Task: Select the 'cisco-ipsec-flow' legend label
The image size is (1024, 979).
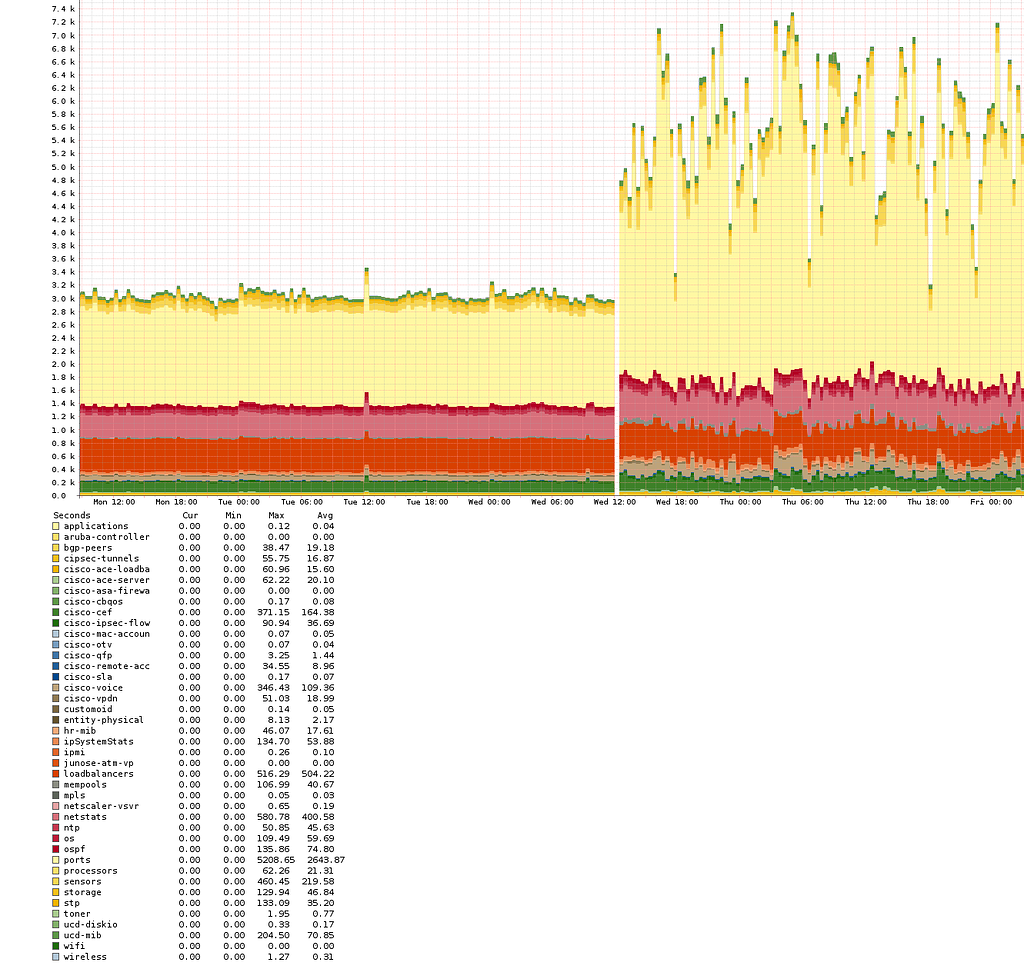Action: [x=106, y=623]
